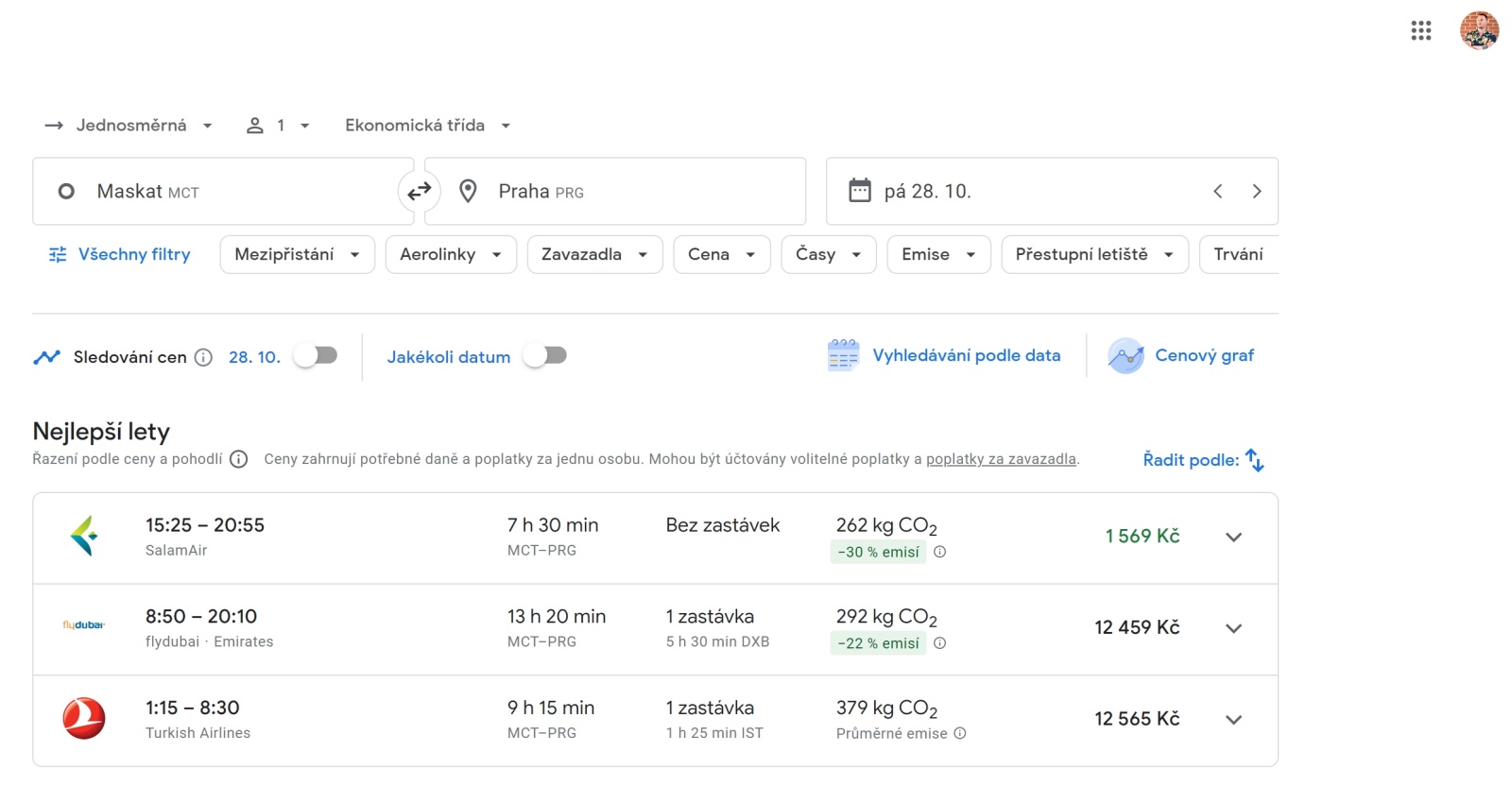Click the 28. 10. tracking date link
The width and height of the screenshot is (1512, 786).
click(254, 357)
